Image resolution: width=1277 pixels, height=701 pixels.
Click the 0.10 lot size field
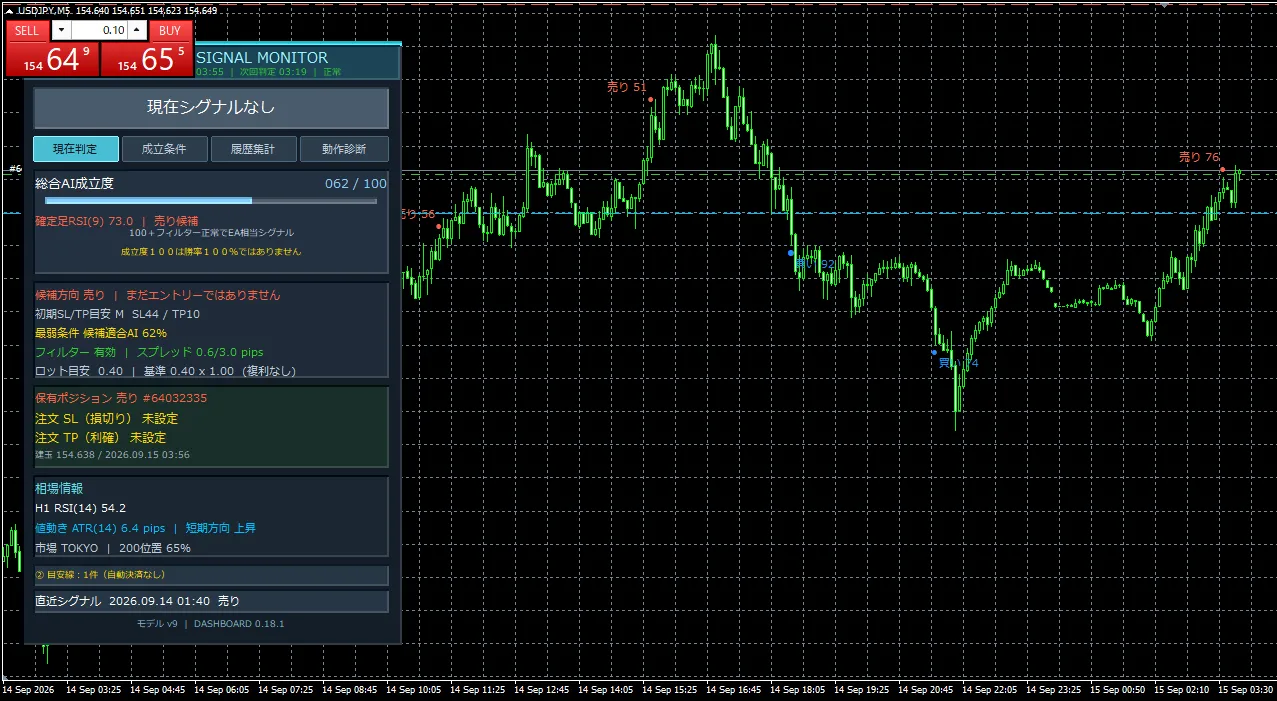(99, 30)
